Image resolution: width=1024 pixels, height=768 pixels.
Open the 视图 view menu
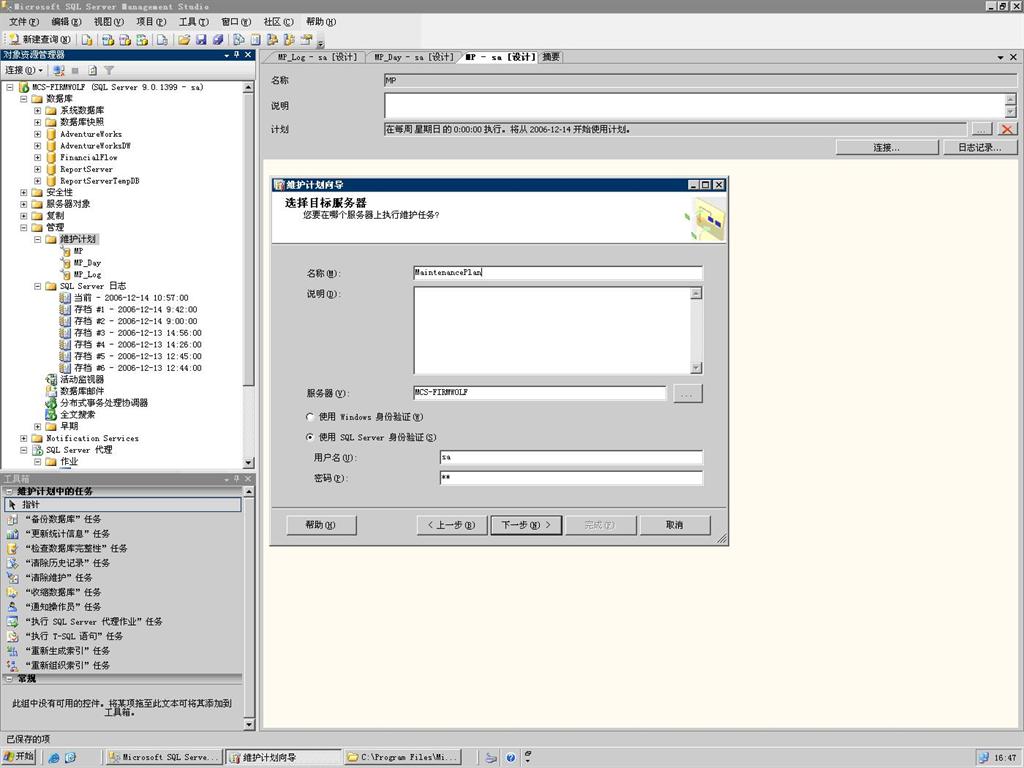click(x=108, y=22)
